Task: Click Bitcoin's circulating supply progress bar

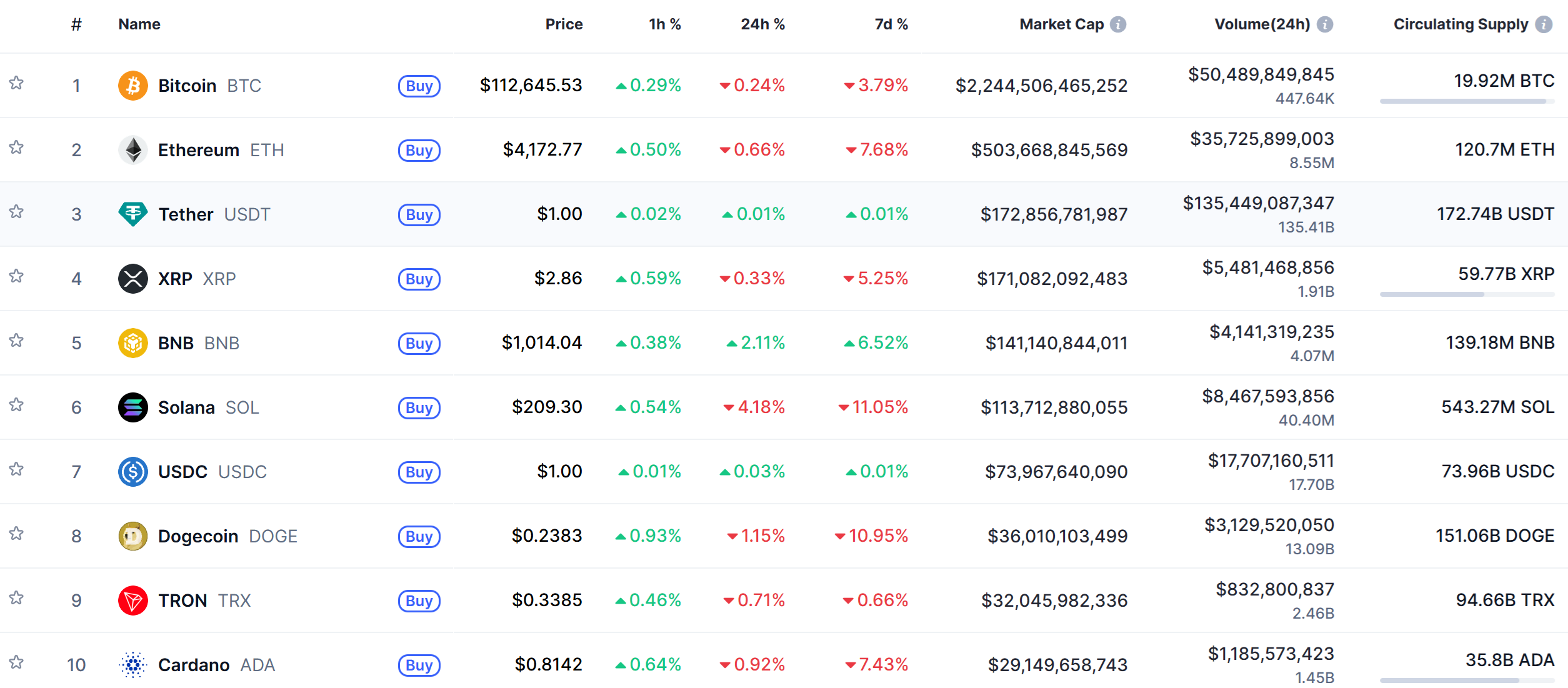Action: [x=1466, y=101]
